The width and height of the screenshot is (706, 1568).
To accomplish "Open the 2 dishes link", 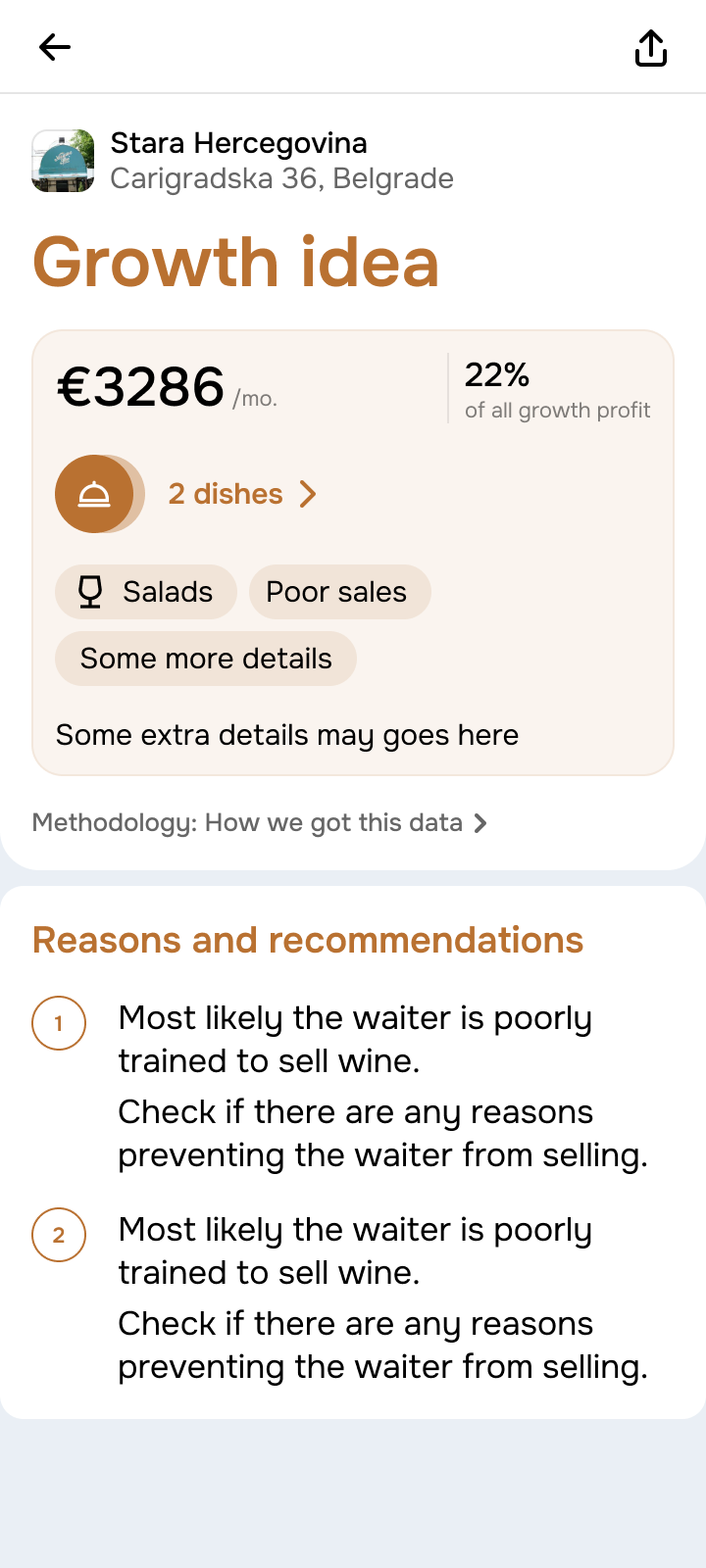I will (x=226, y=494).
